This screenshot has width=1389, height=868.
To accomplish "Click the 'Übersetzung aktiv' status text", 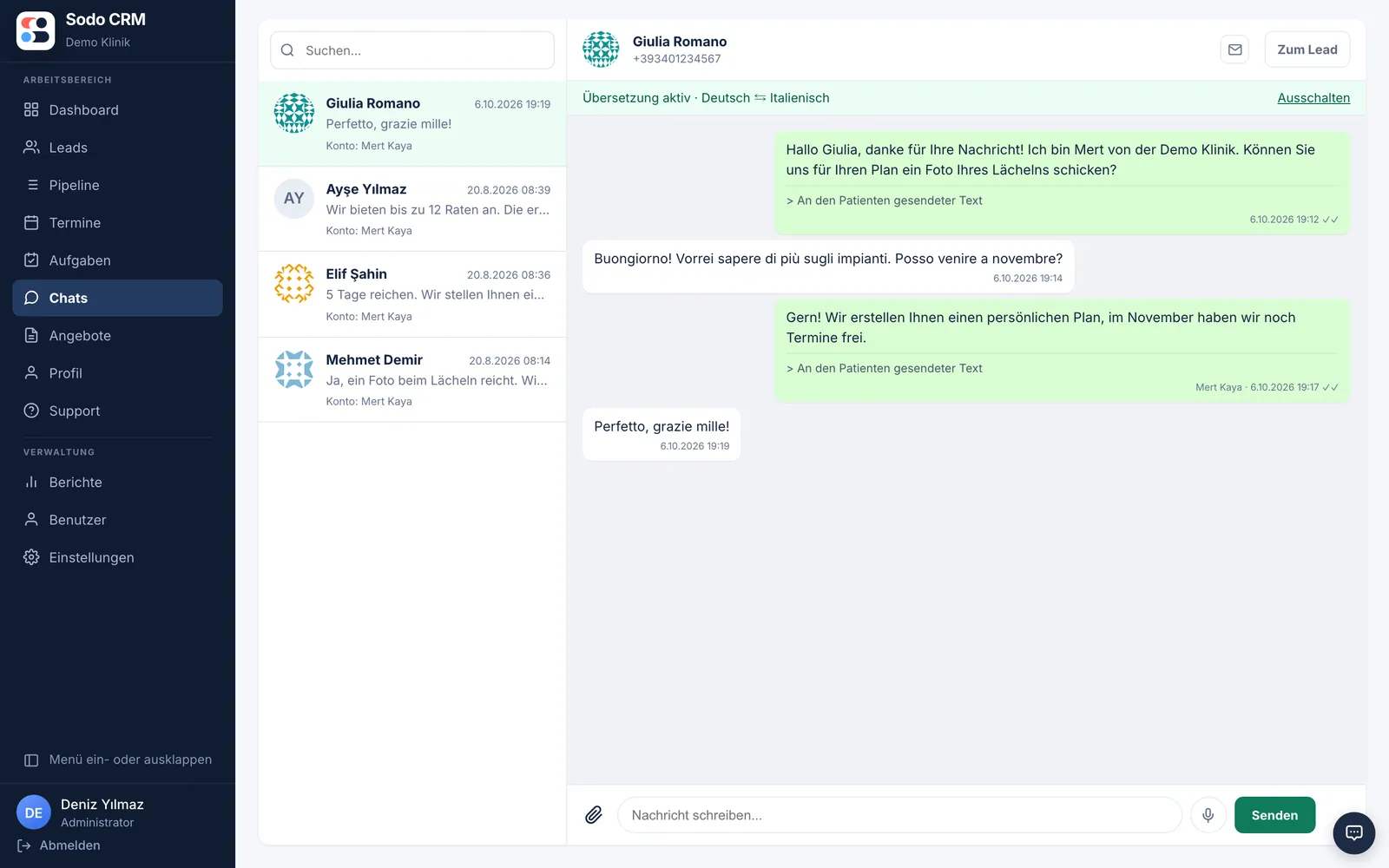I will (636, 98).
